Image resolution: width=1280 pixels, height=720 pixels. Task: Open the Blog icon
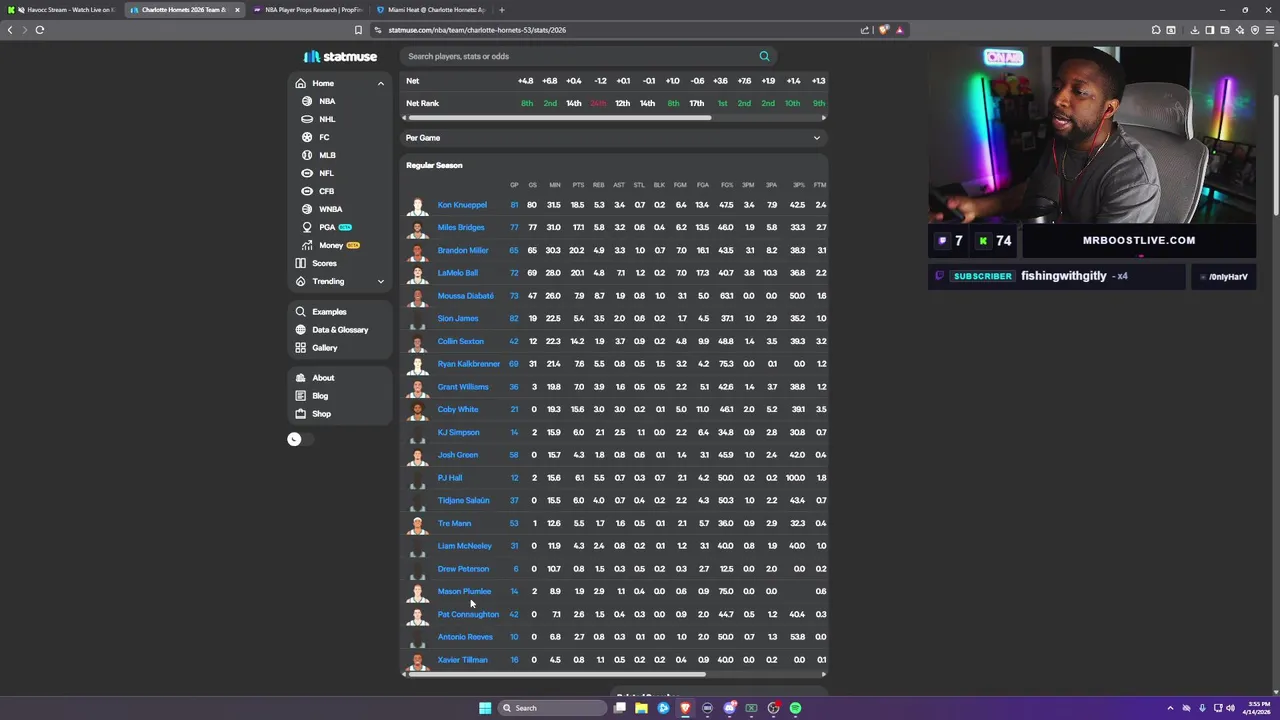pos(300,396)
